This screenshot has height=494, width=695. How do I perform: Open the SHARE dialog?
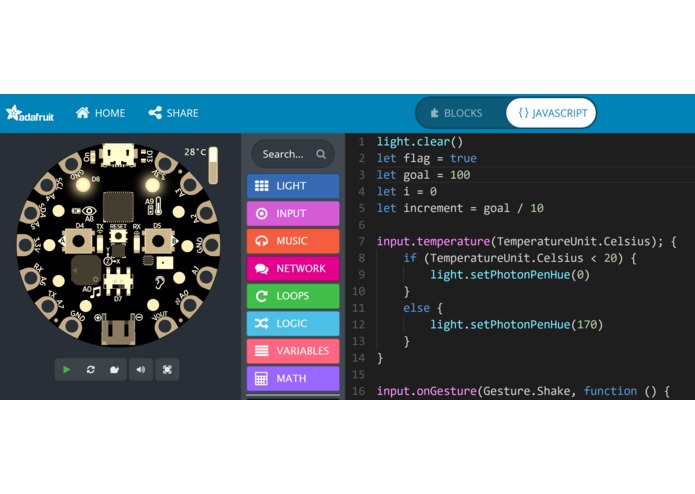[x=173, y=113]
